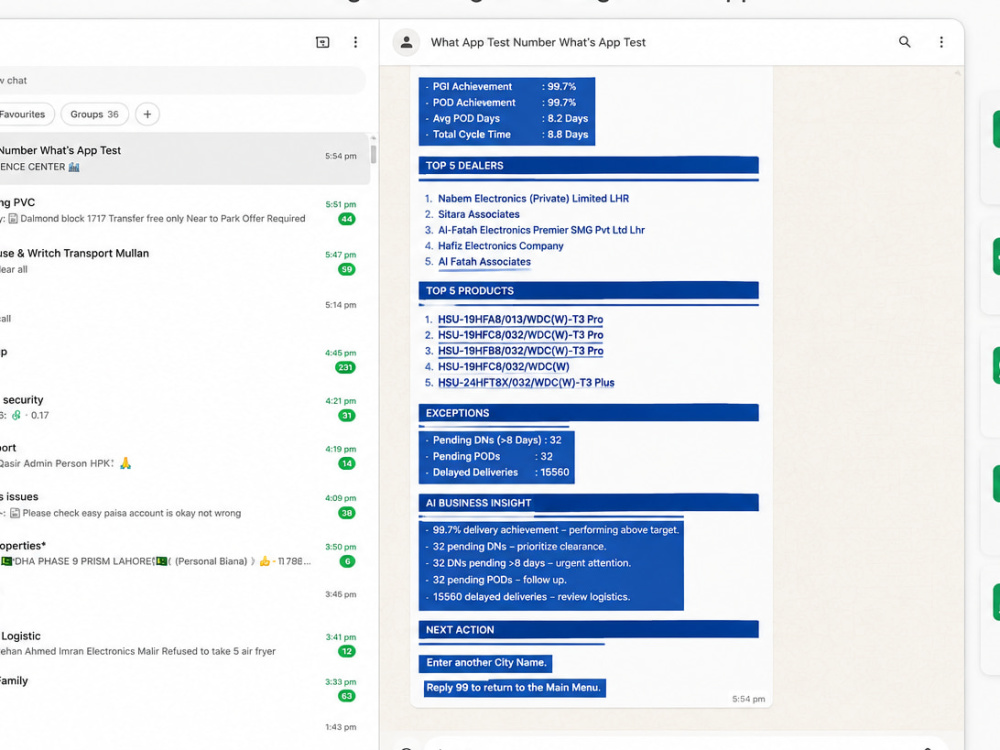Open the Writch Transport Mullan chat
This screenshot has width=1000, height=750.
click(x=184, y=261)
